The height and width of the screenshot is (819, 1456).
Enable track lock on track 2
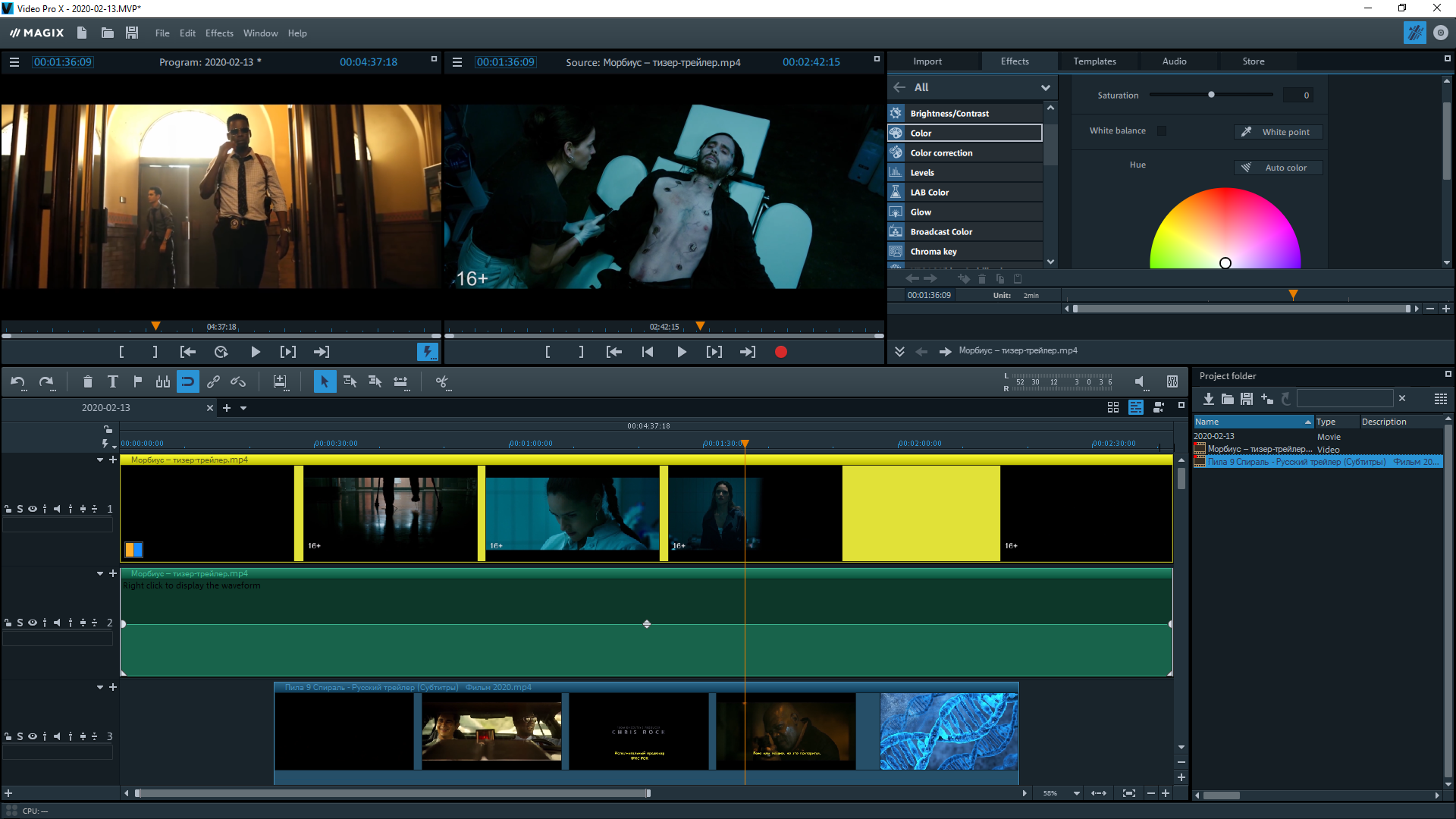tap(8, 622)
